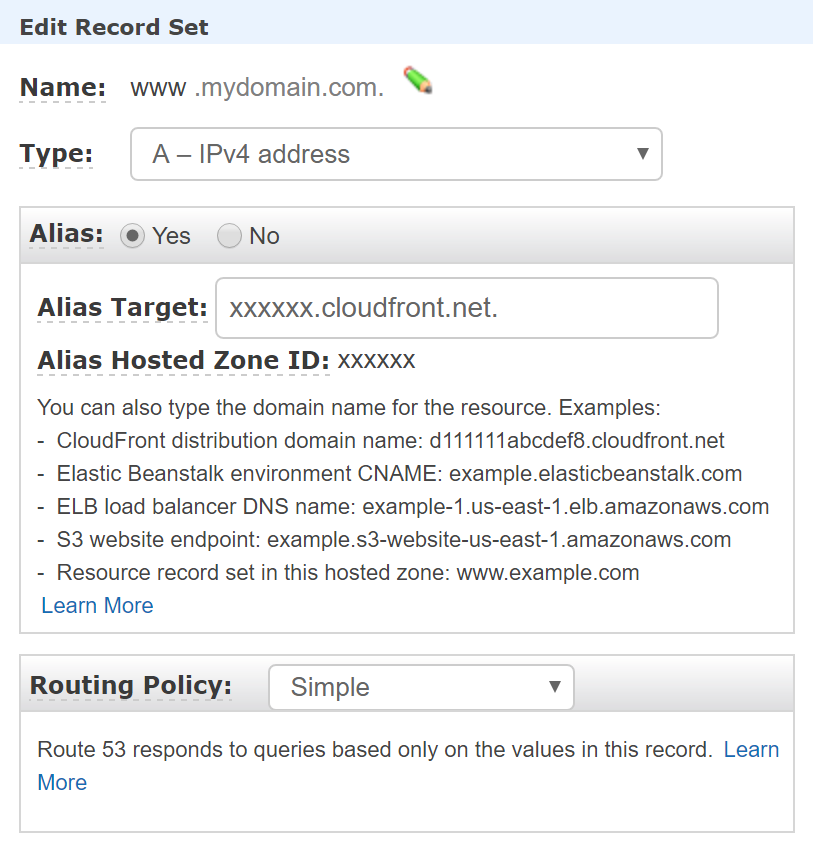Choose the Alias "No" radio button

tap(229, 236)
